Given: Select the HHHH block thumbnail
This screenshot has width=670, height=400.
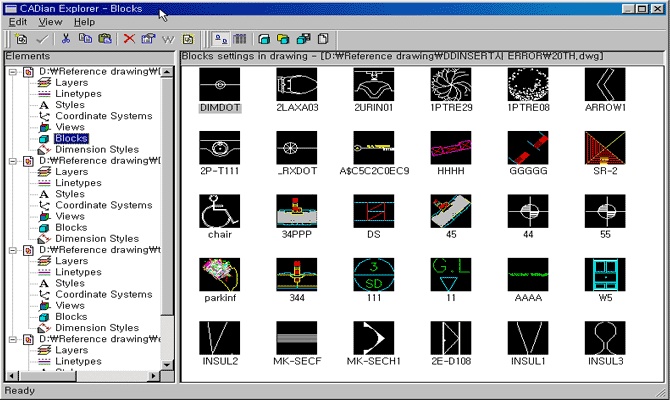Looking at the screenshot, I should tap(451, 148).
